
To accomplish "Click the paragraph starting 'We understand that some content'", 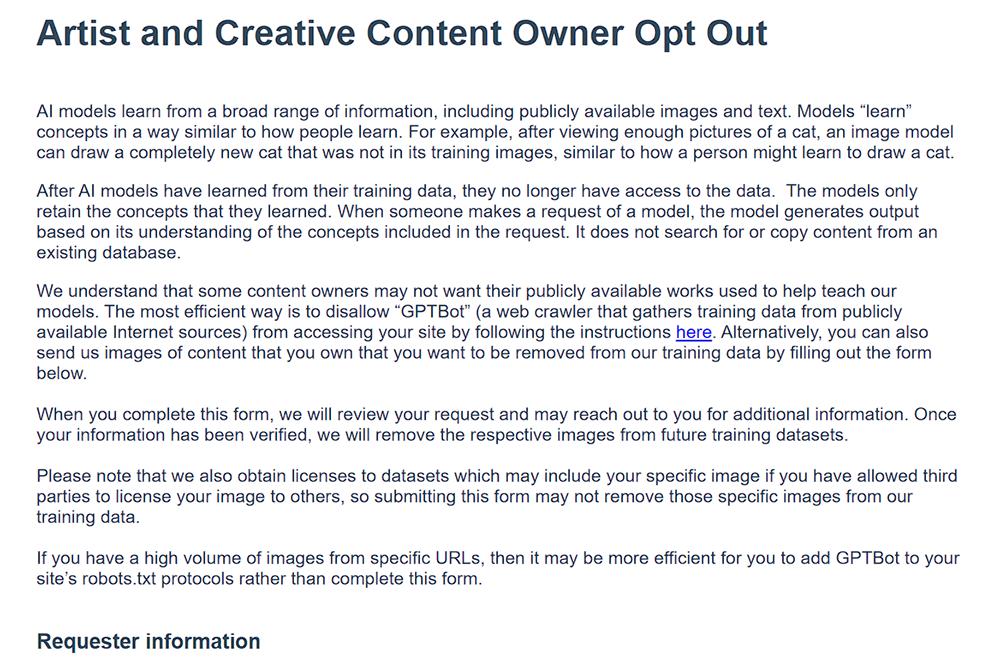I will pos(484,332).
